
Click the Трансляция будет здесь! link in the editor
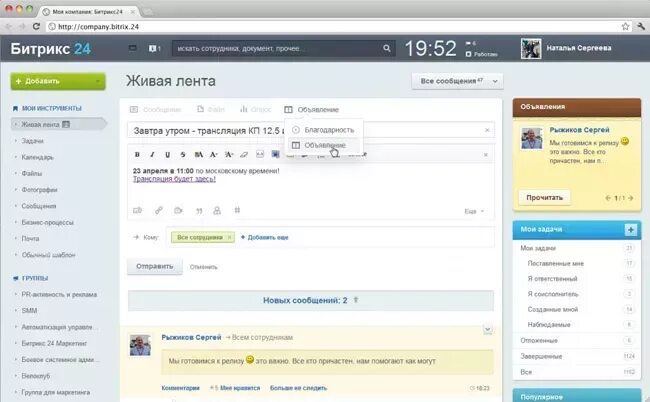pyautogui.click(x=174, y=179)
